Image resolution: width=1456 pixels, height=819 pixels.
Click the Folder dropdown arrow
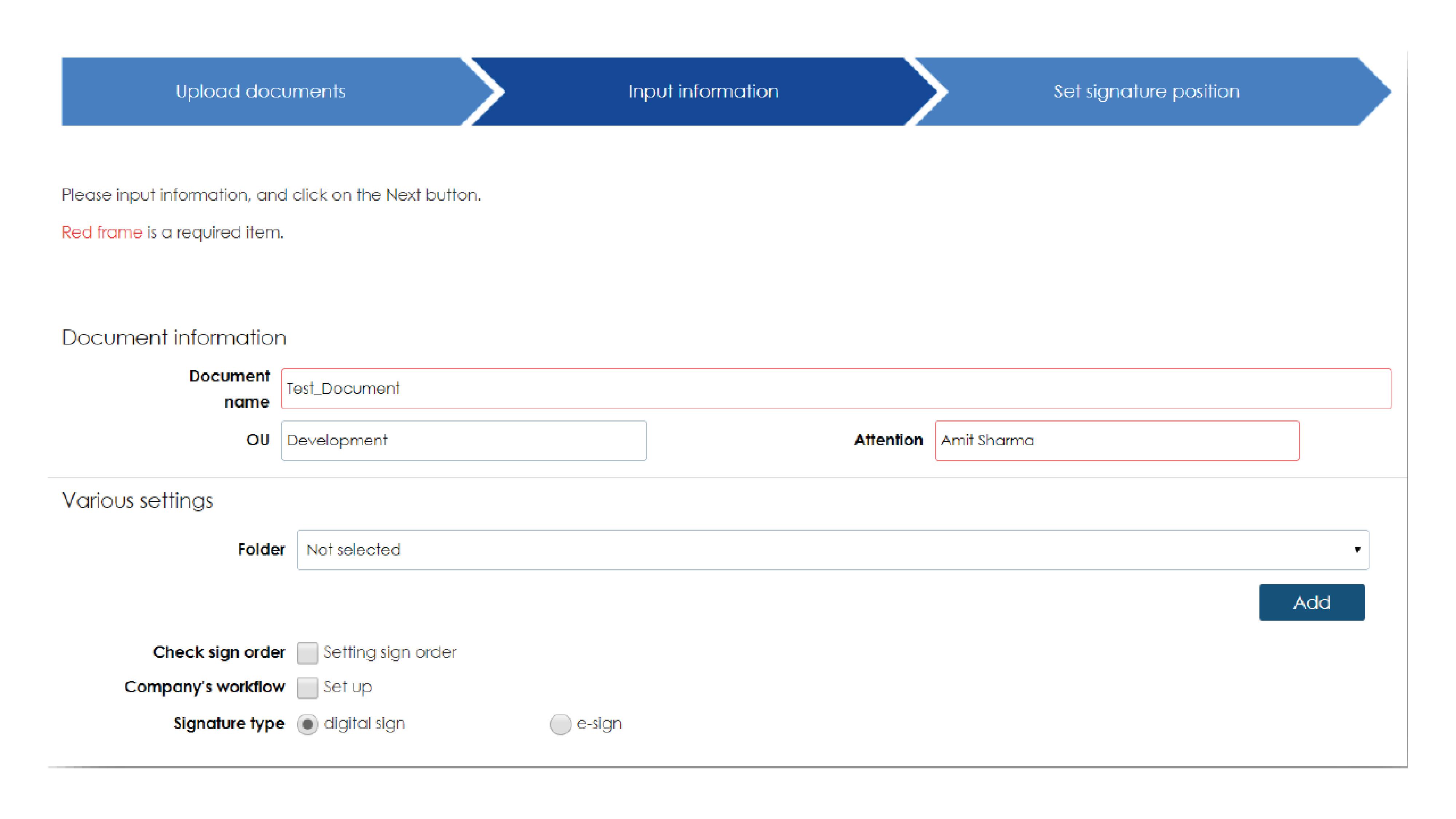(1357, 549)
